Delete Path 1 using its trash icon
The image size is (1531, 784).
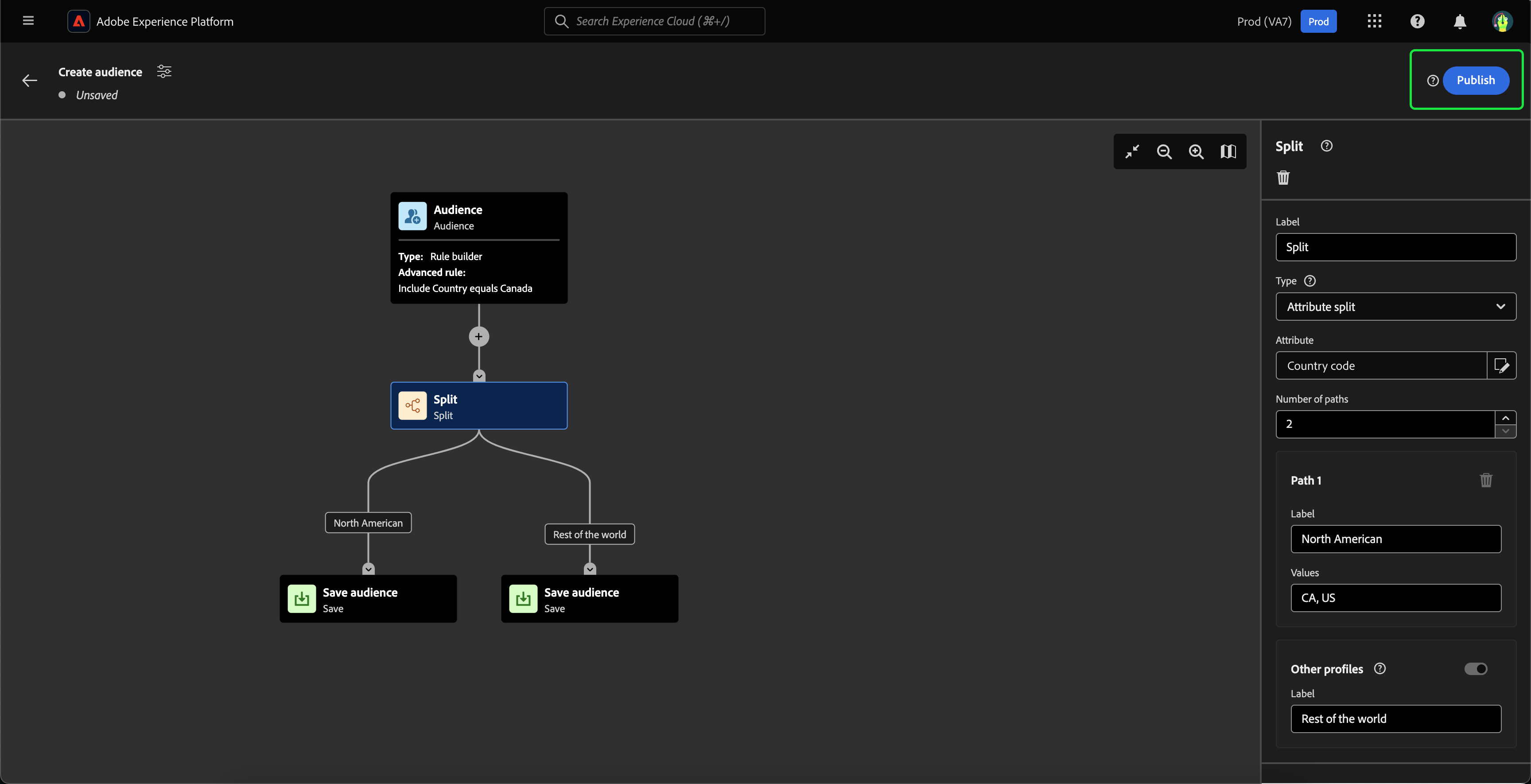(1485, 480)
